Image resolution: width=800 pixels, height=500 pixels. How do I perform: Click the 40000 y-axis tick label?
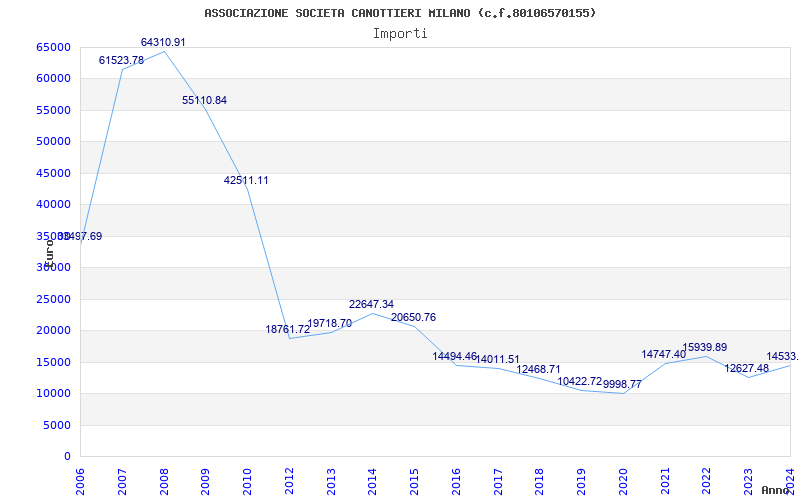click(x=54, y=205)
